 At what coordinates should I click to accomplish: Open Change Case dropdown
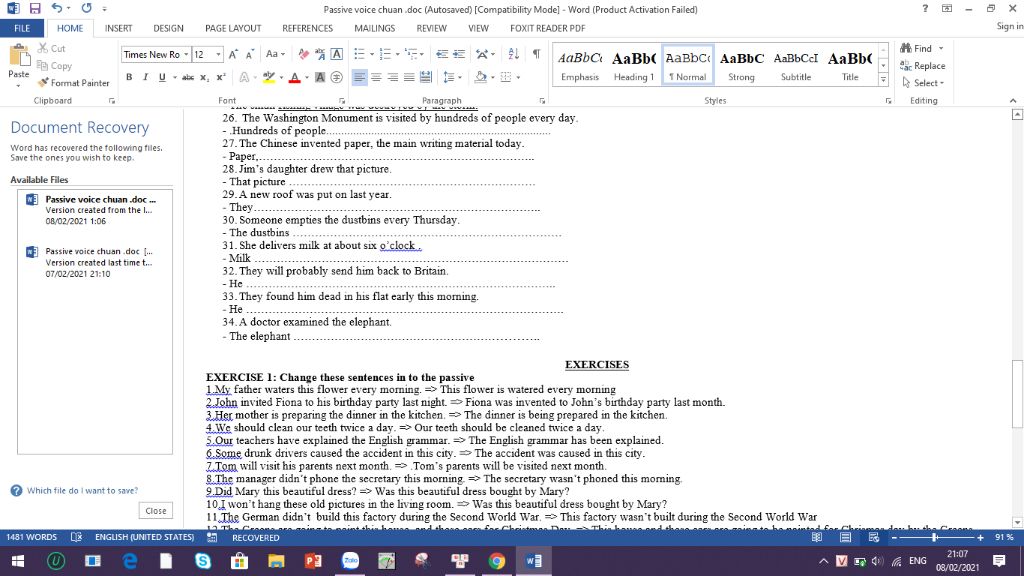[x=276, y=54]
